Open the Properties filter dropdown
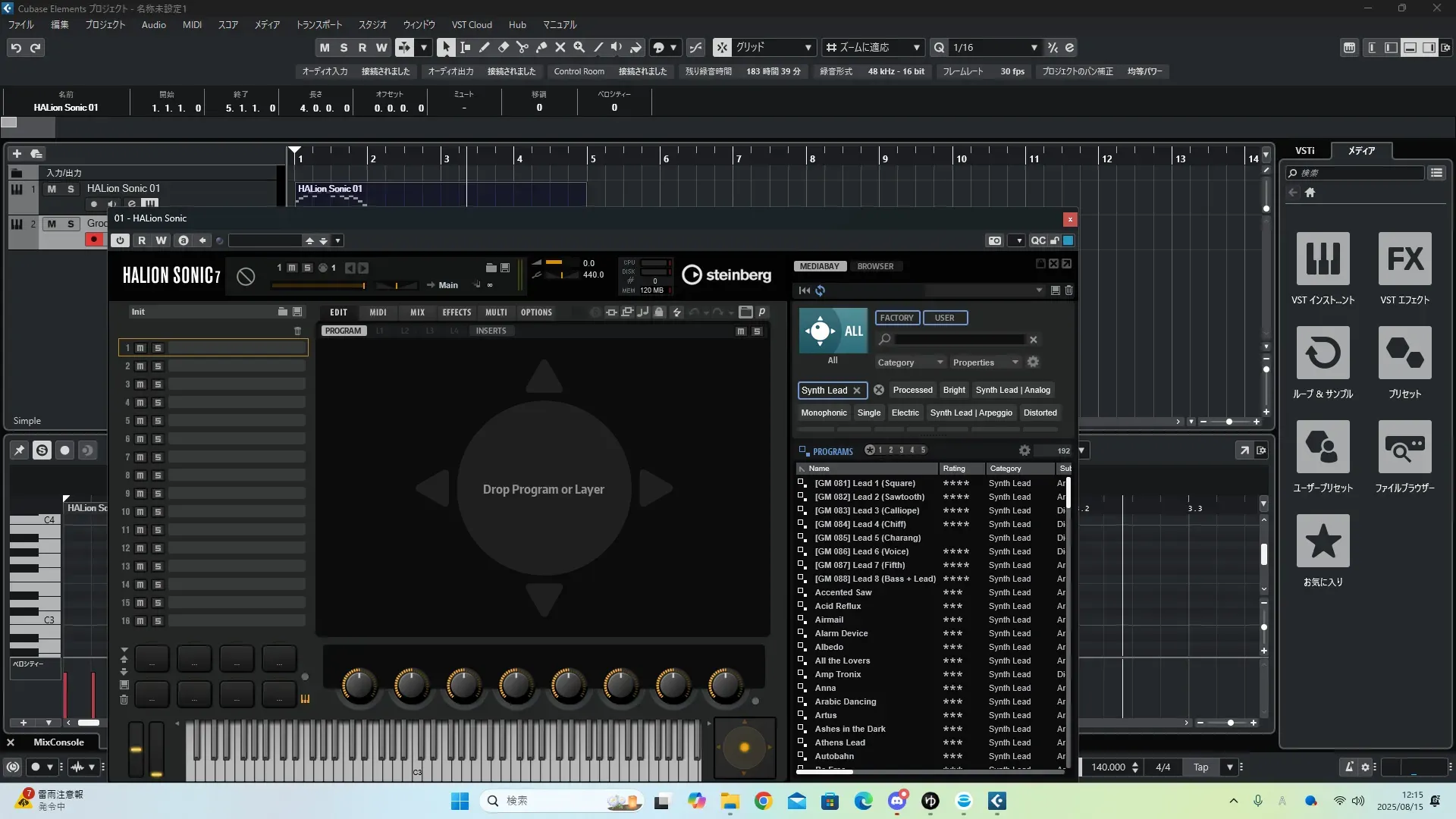The height and width of the screenshot is (819, 1456). (x=984, y=362)
